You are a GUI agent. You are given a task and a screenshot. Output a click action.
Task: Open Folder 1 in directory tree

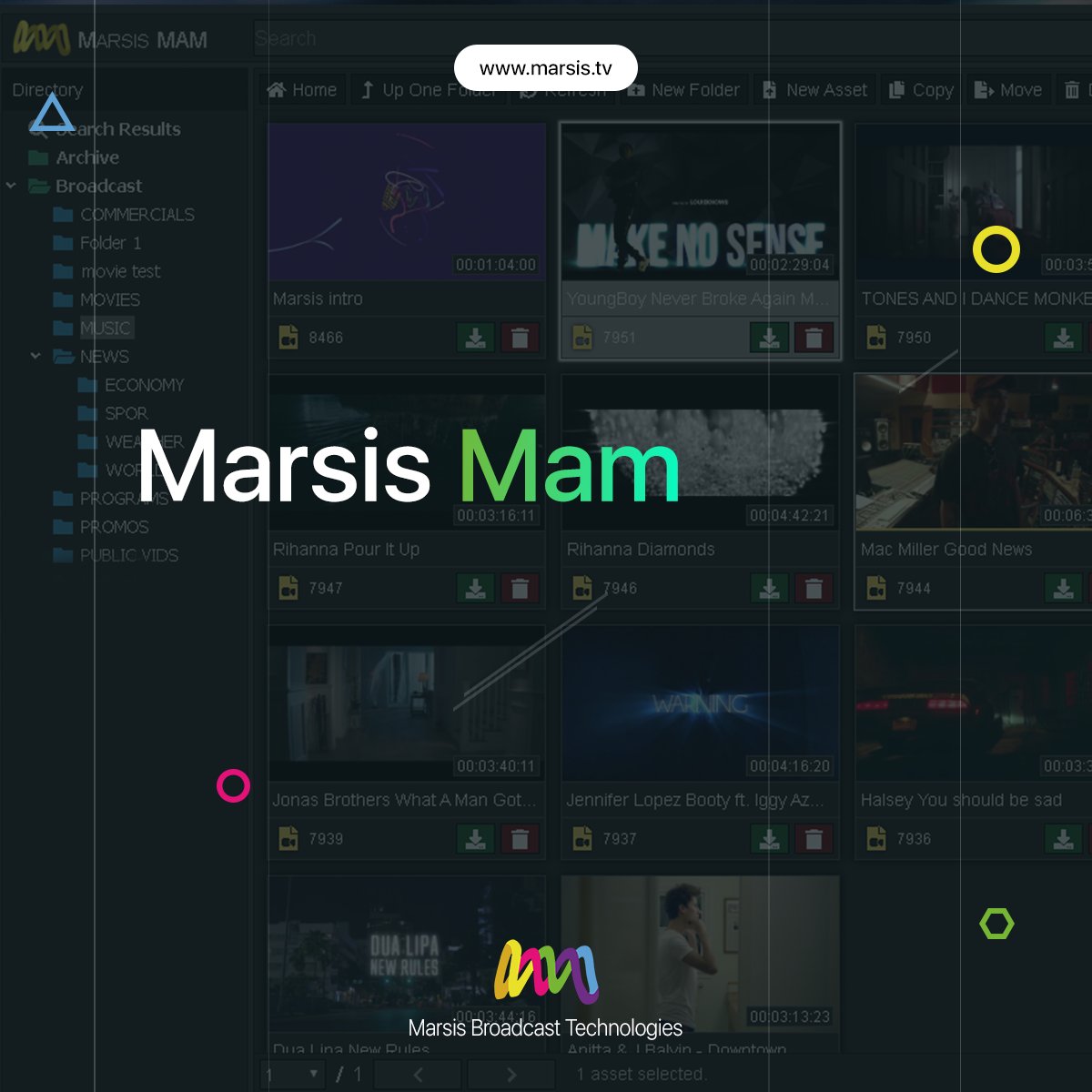point(110,243)
